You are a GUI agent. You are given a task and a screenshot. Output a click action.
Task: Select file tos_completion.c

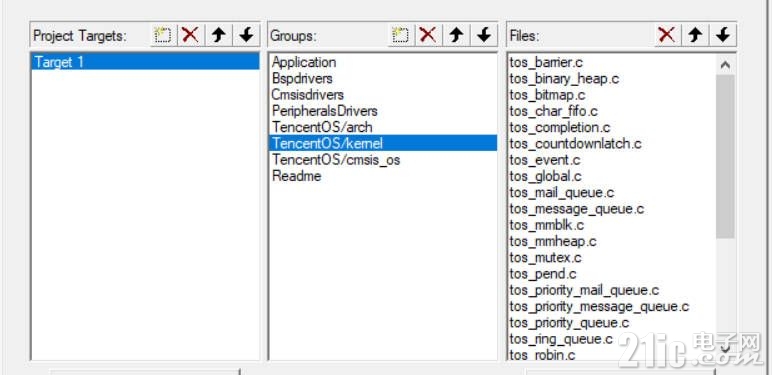pos(560,127)
